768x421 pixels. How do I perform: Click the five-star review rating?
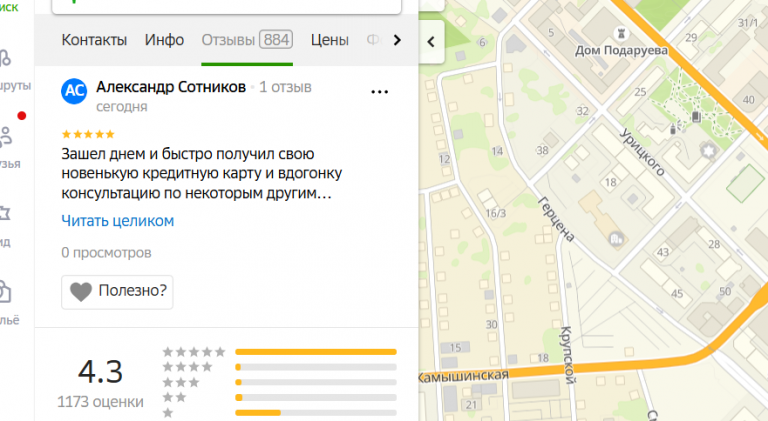tap(88, 134)
